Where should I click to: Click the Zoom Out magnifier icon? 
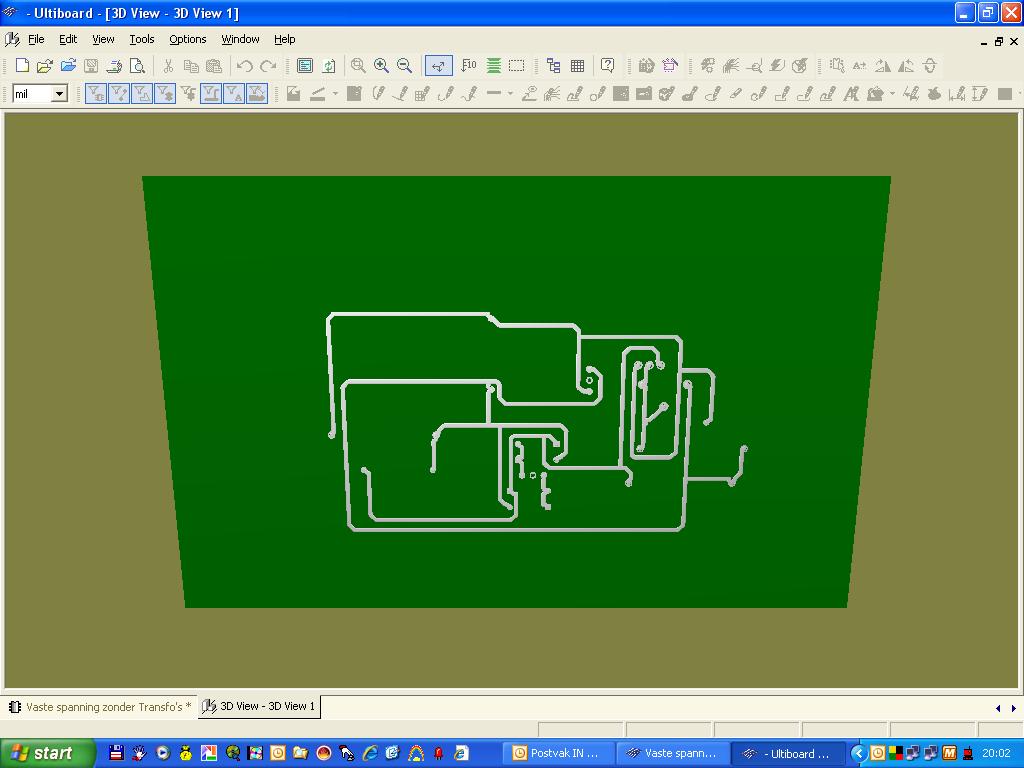pyautogui.click(x=404, y=66)
